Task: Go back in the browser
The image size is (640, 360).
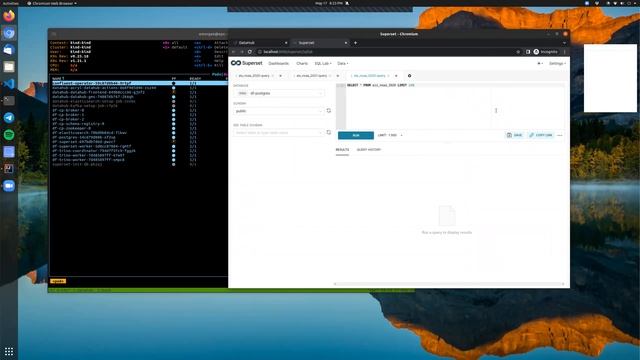Action: tap(234, 52)
